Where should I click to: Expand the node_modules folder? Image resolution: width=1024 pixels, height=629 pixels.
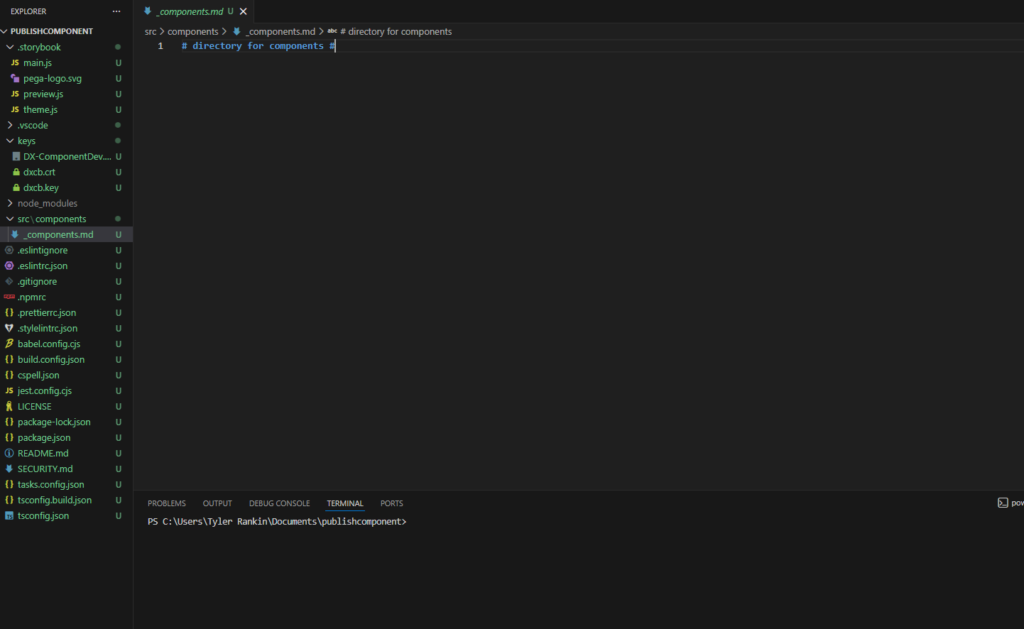pos(10,203)
